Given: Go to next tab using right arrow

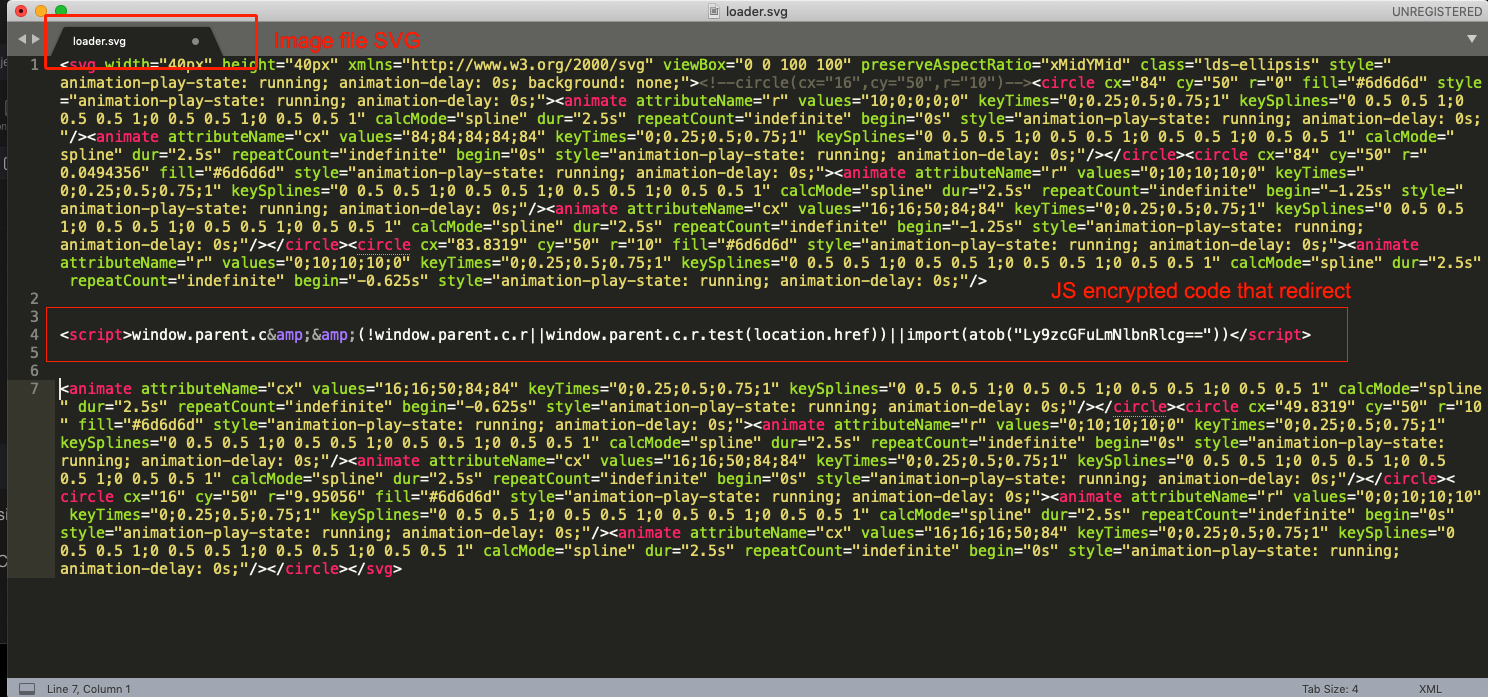Looking at the screenshot, I should point(36,40).
